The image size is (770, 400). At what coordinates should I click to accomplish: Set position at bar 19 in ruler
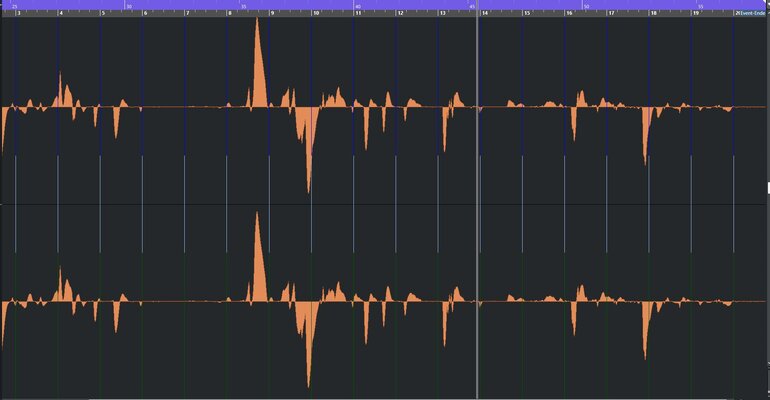click(696, 13)
